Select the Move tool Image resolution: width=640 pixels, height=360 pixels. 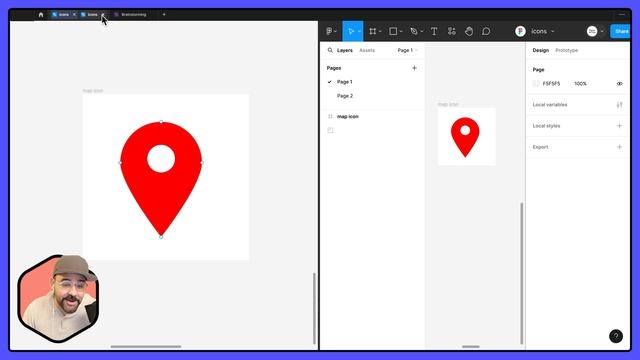point(351,31)
